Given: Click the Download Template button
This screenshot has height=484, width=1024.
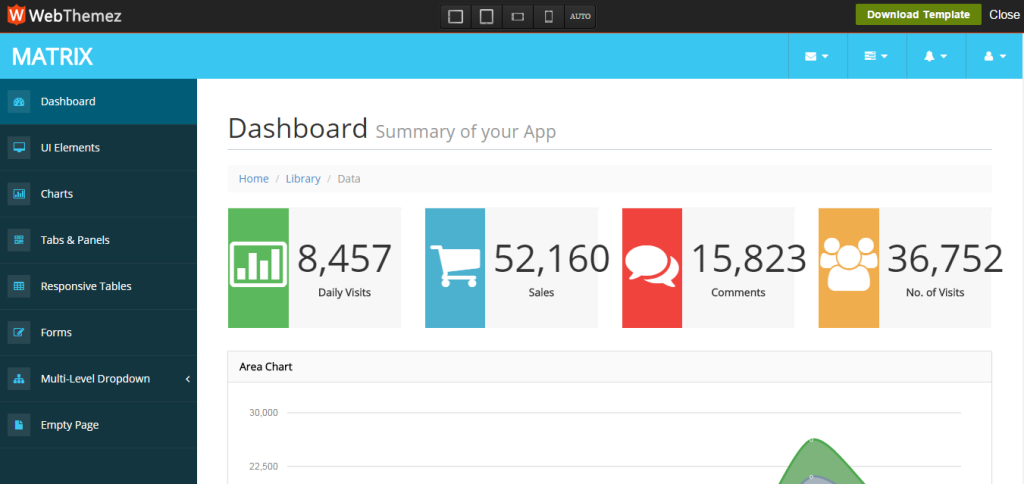Looking at the screenshot, I should click(x=917, y=15).
